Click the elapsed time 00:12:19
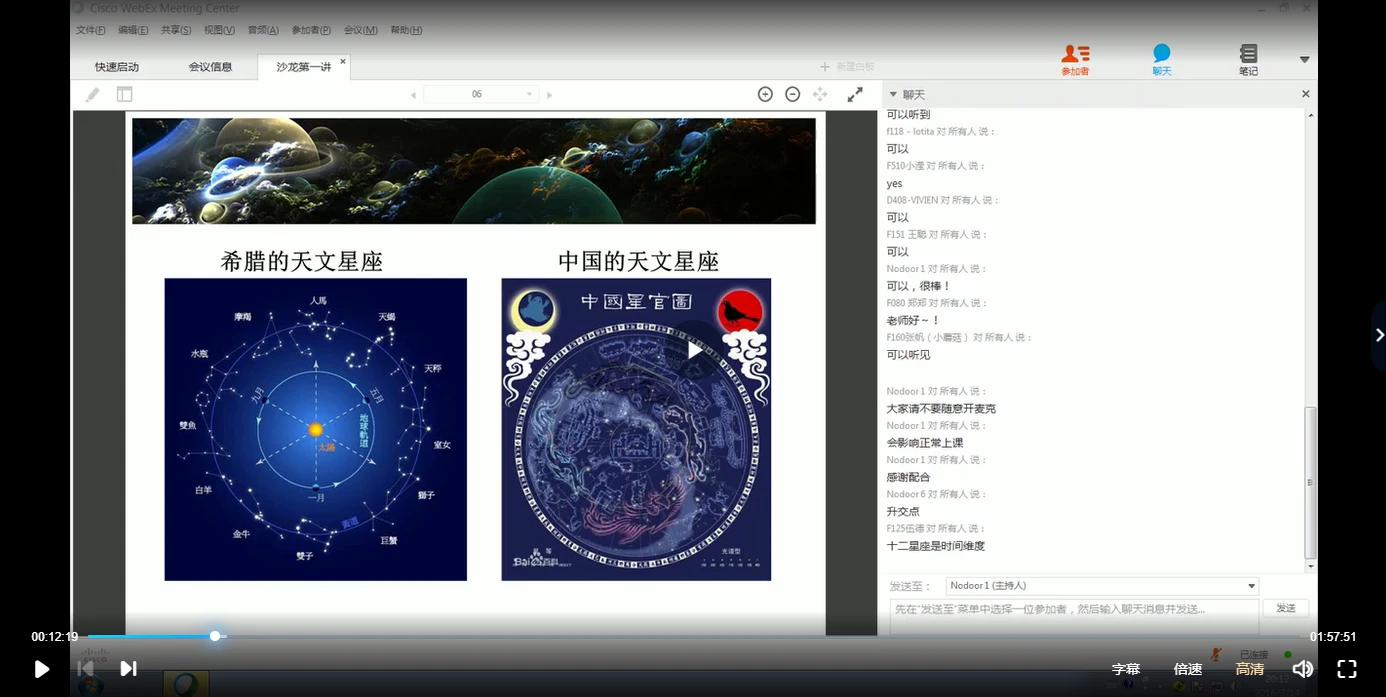The width and height of the screenshot is (1386, 697). (x=54, y=637)
